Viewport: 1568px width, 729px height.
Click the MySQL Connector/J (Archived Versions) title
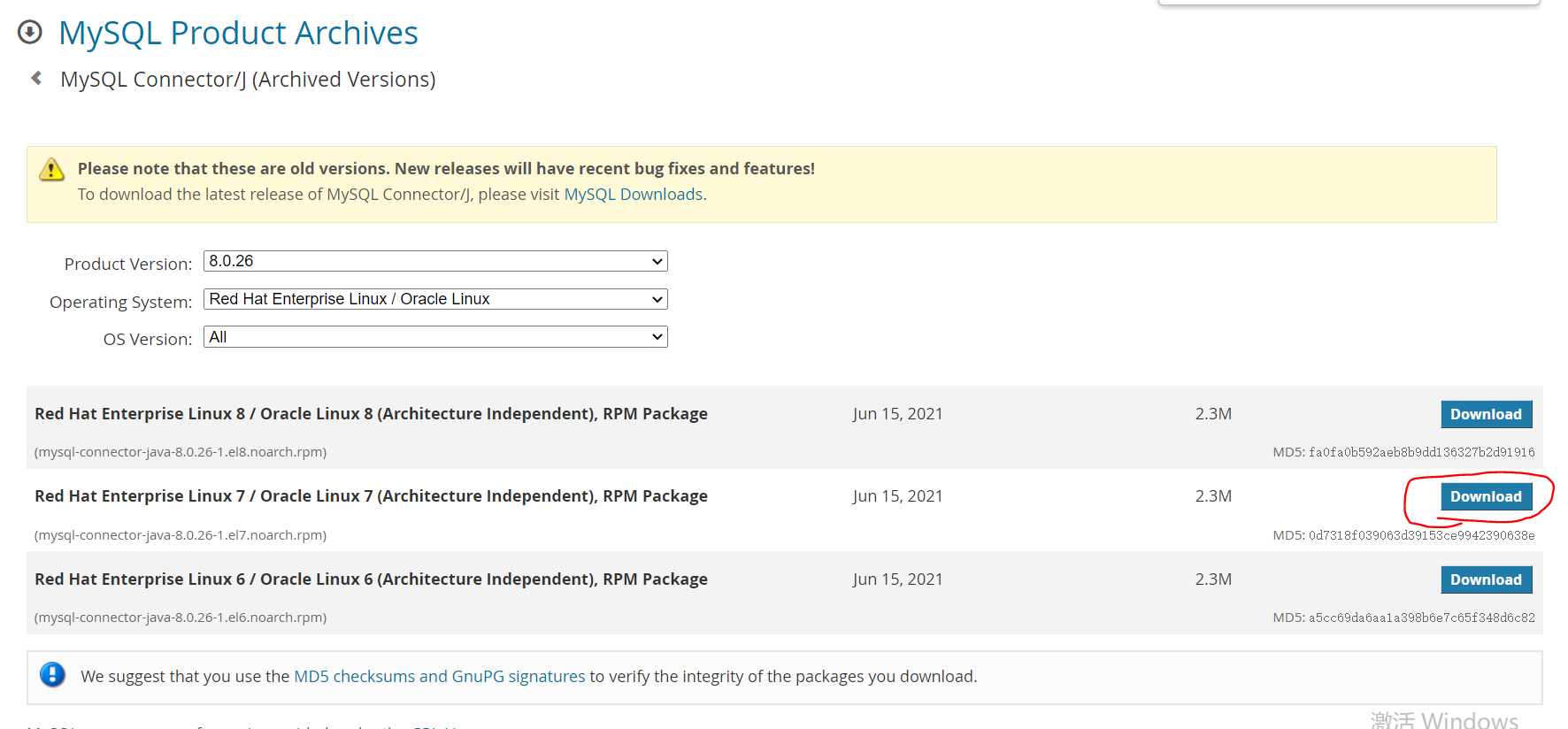pos(248,79)
